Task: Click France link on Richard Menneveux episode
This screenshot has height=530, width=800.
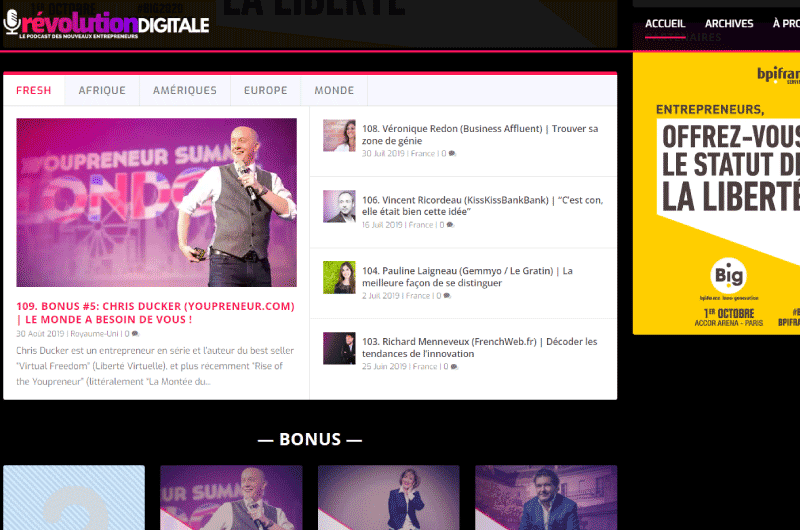Action: click(425, 367)
